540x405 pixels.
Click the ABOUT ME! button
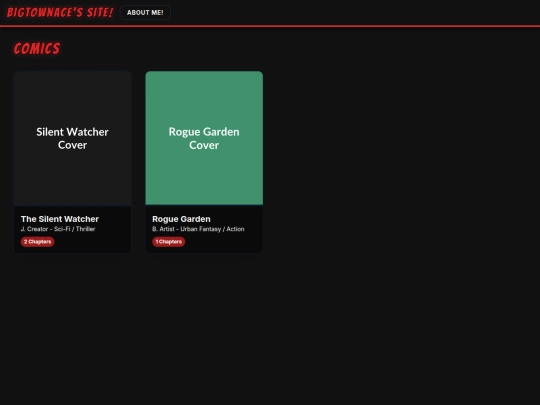[x=145, y=13]
